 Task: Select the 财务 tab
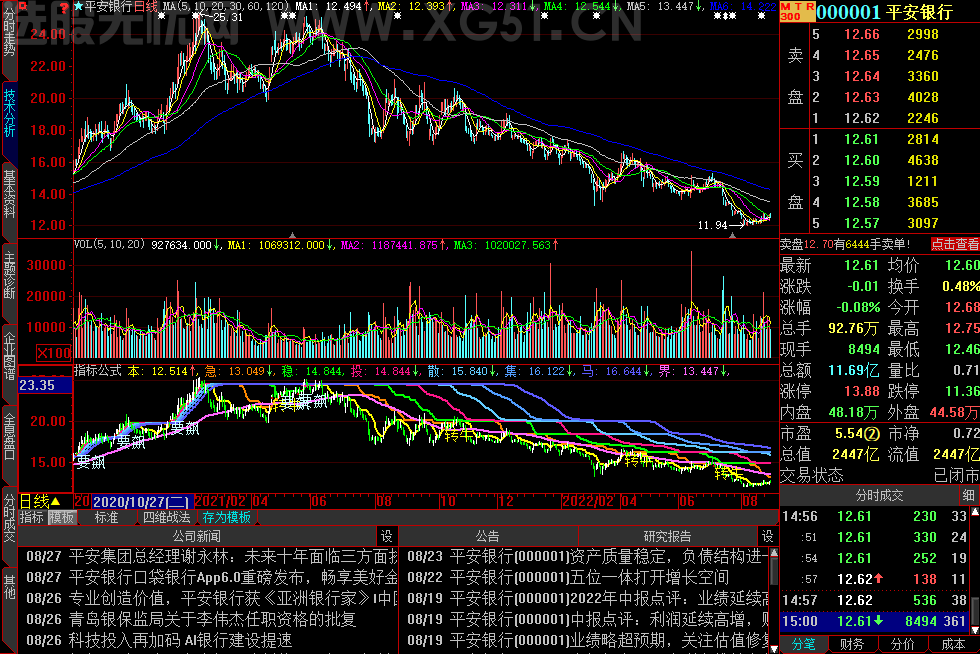coord(852,644)
